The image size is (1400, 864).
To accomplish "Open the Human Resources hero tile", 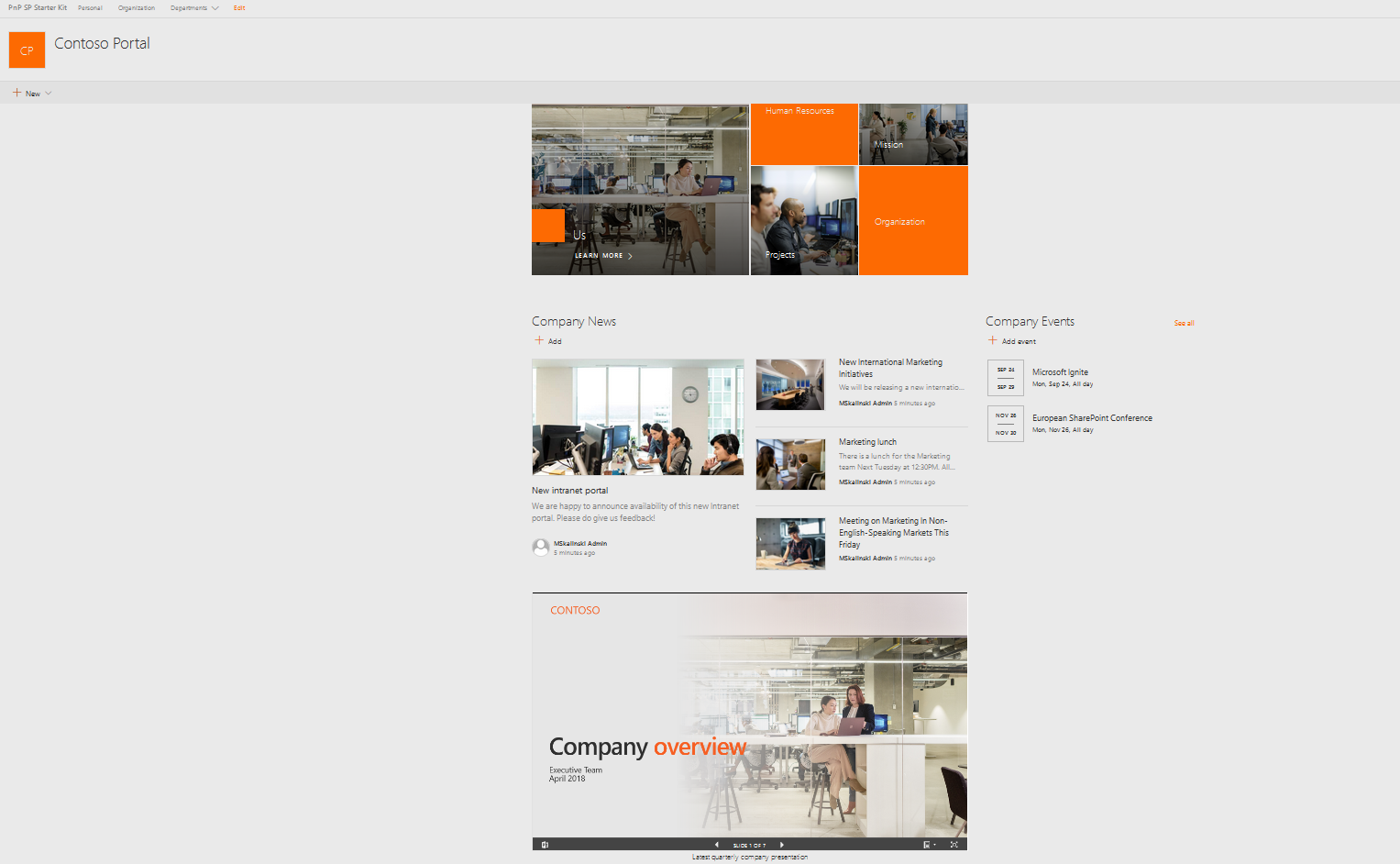I will (x=804, y=134).
